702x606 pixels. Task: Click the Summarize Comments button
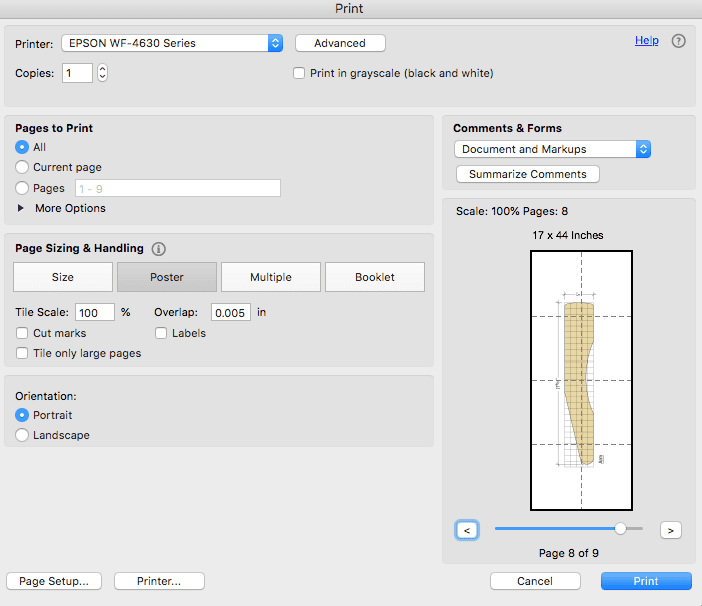tap(528, 174)
